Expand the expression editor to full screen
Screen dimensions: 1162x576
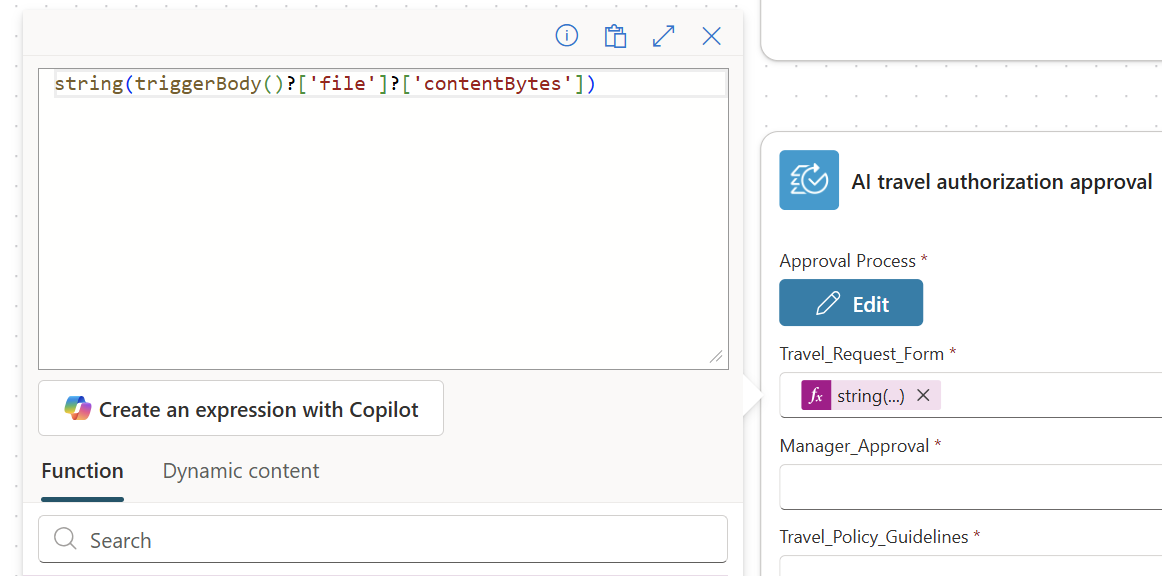[663, 35]
